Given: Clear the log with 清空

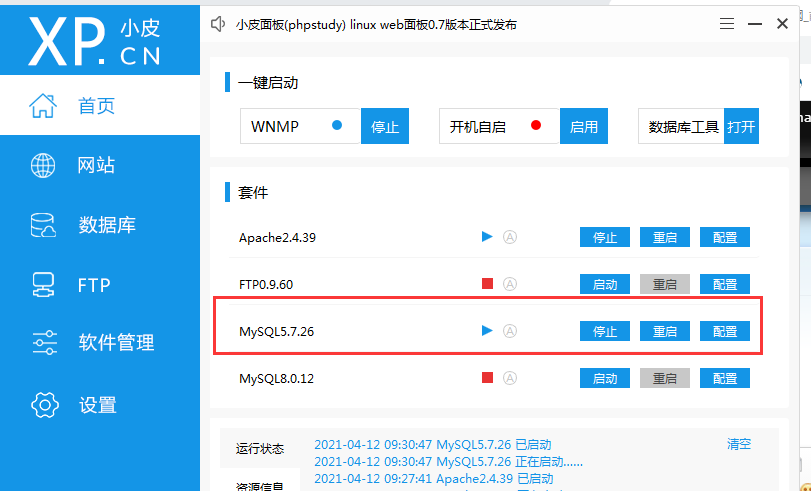Looking at the screenshot, I should tap(739, 444).
